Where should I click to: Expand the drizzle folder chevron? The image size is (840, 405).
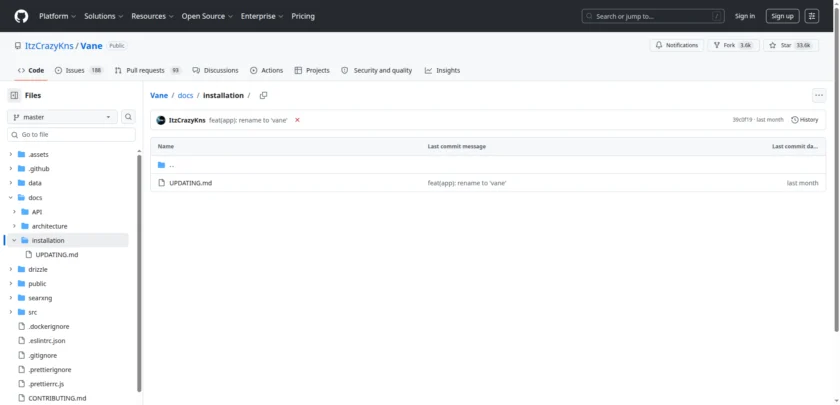(11, 269)
